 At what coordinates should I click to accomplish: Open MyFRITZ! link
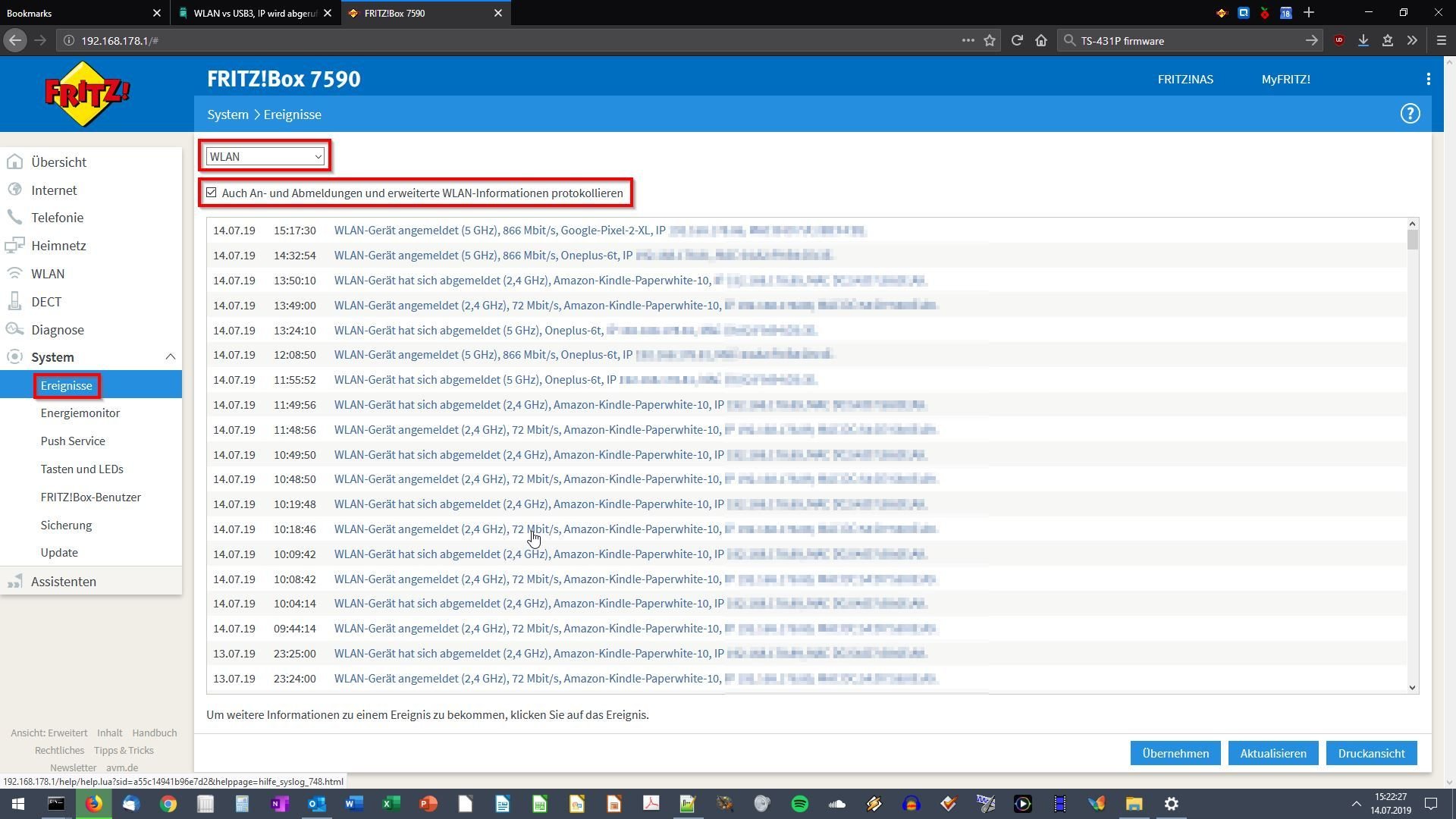click(1285, 79)
